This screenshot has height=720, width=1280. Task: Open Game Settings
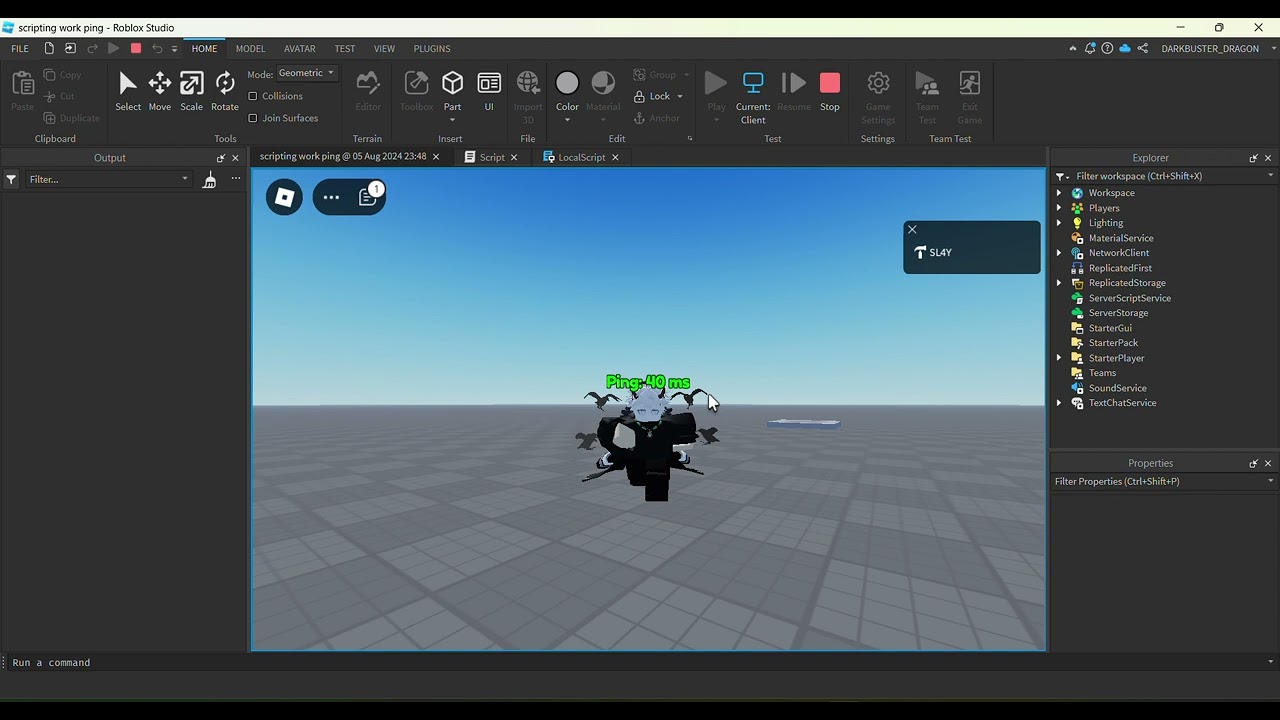(878, 97)
